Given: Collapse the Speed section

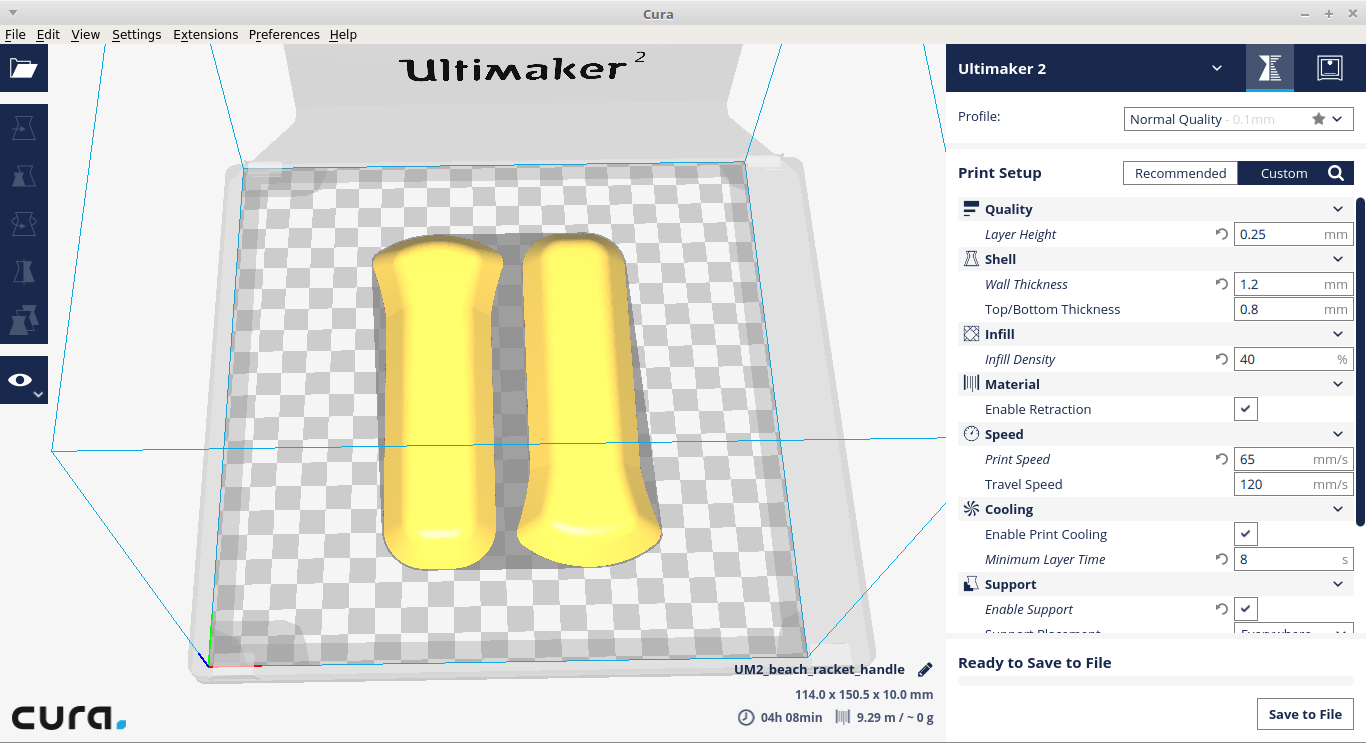Looking at the screenshot, I should pos(1338,434).
